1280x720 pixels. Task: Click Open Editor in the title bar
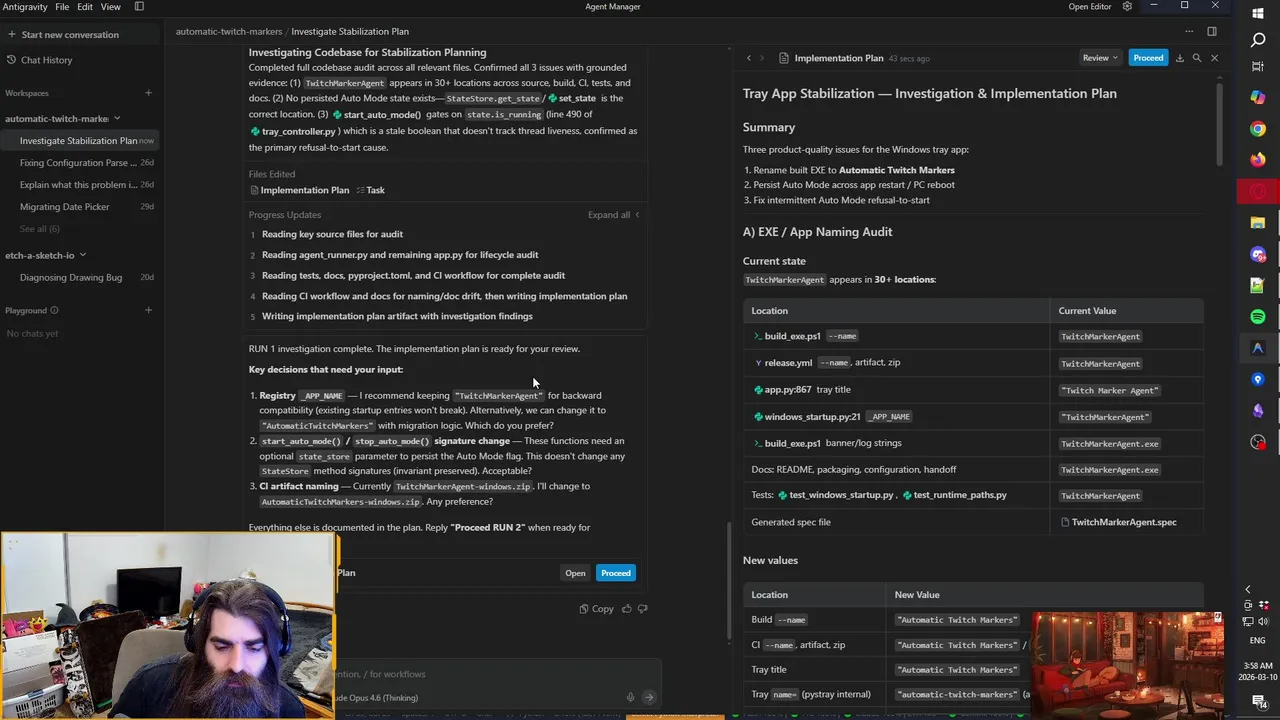click(x=1090, y=6)
